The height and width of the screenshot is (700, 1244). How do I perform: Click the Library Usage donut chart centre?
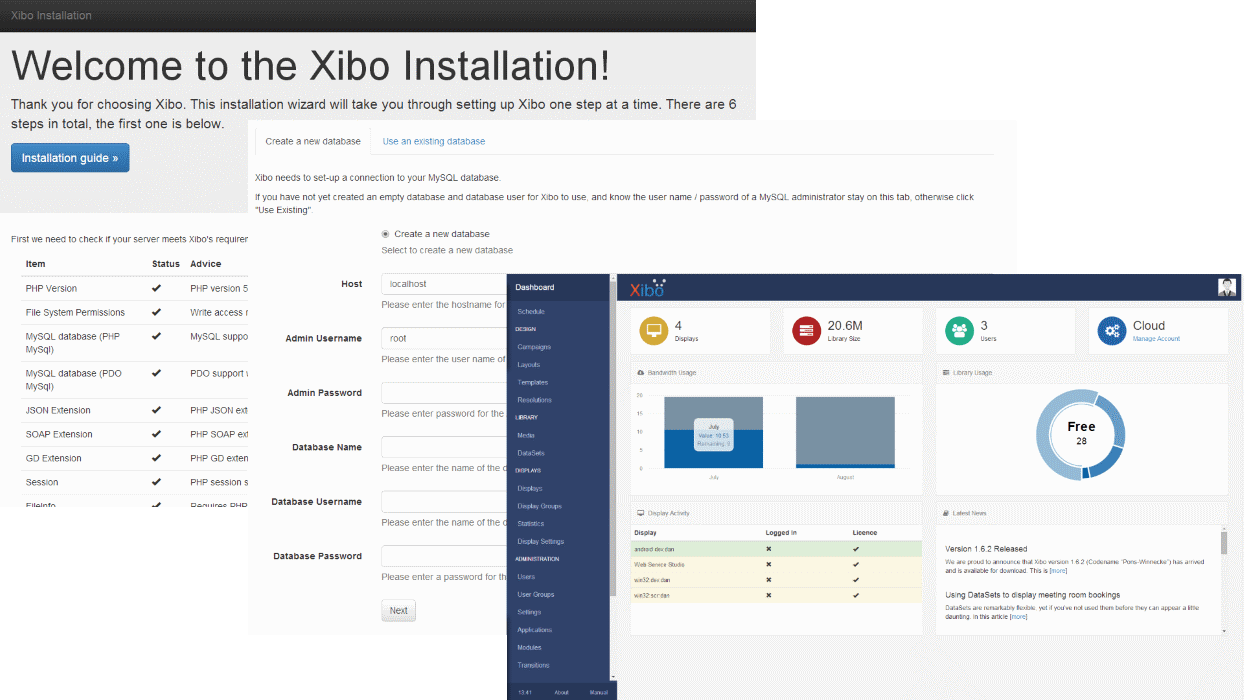pos(1081,433)
